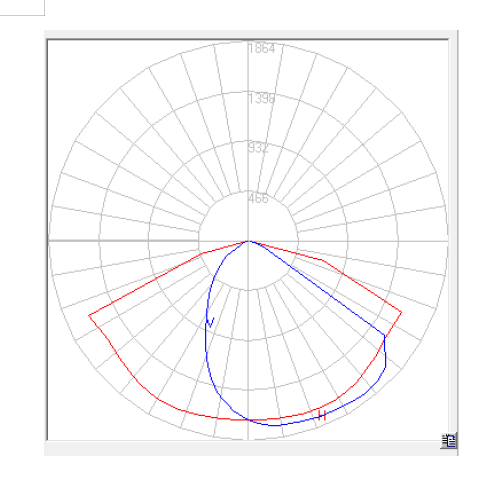Click where red and blue curves cross at bottom center
Viewport: 497px width, 494px height.
[x=248, y=420]
